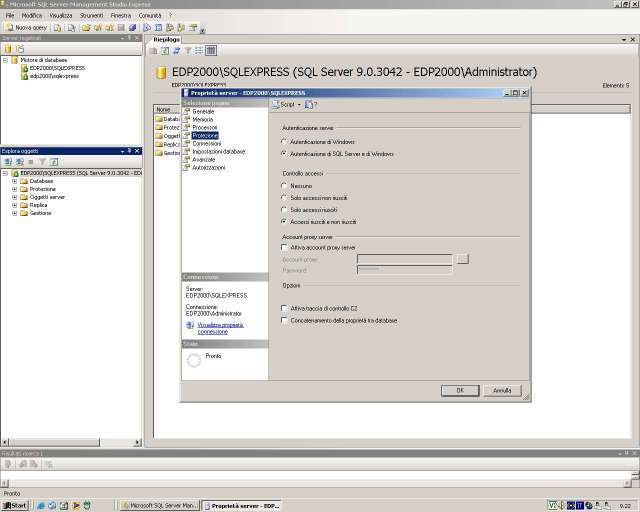Click the Script button in properties dialog
The image size is (640, 512).
[x=284, y=105]
